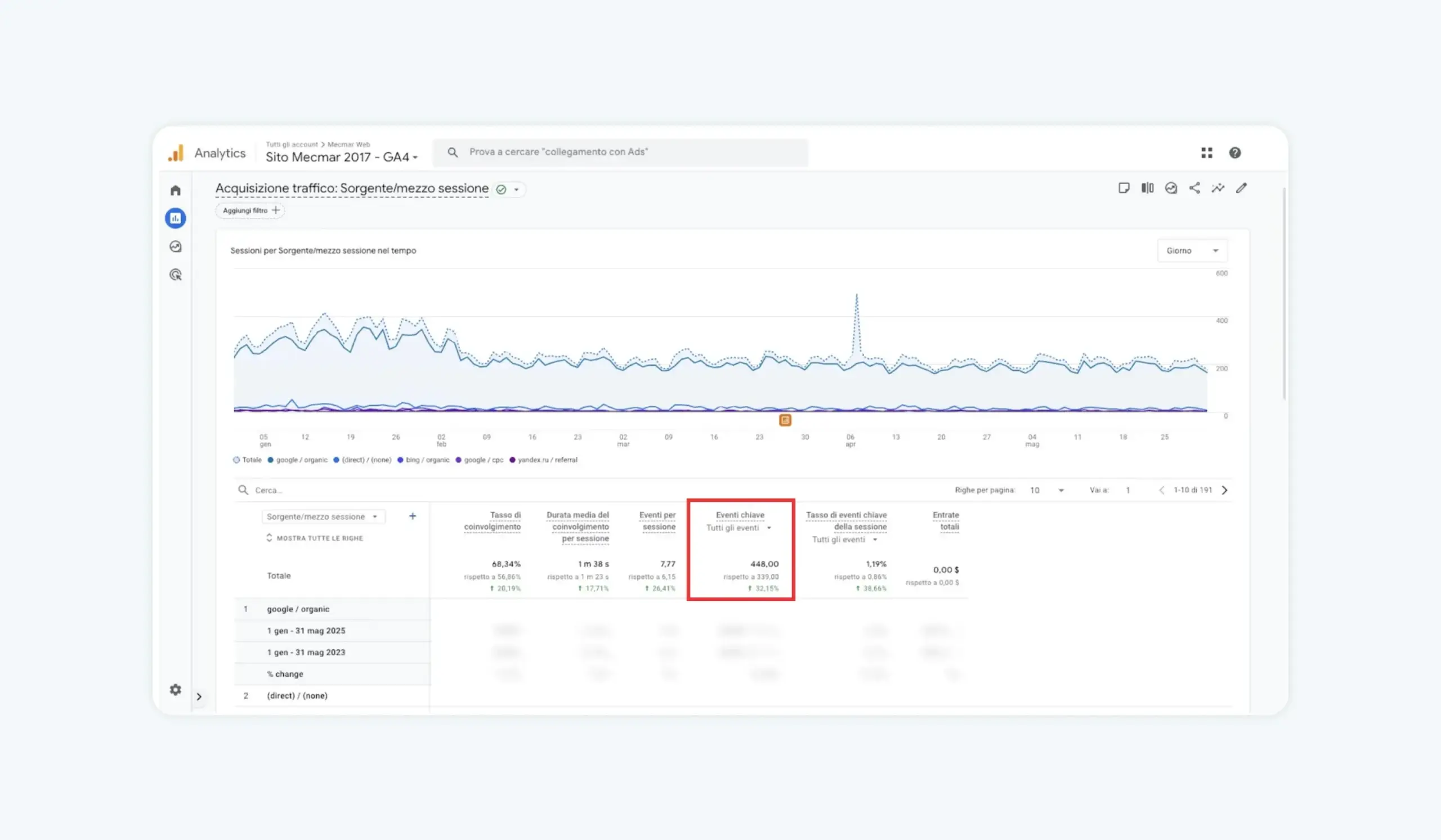The height and width of the screenshot is (840, 1441).
Task: Sort by the Eventi per sessione column header
Action: (657, 521)
